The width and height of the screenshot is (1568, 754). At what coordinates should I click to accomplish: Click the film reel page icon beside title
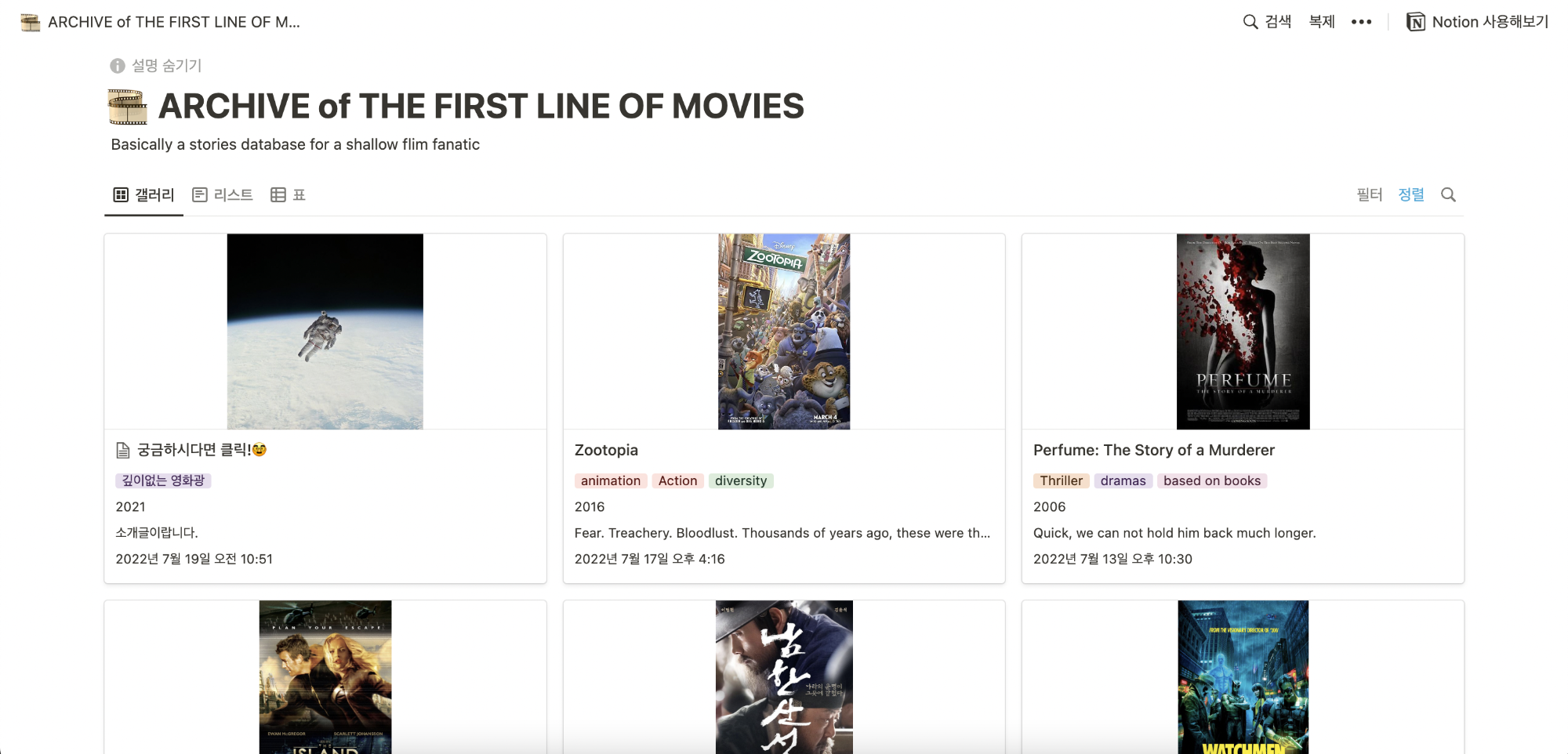[127, 107]
